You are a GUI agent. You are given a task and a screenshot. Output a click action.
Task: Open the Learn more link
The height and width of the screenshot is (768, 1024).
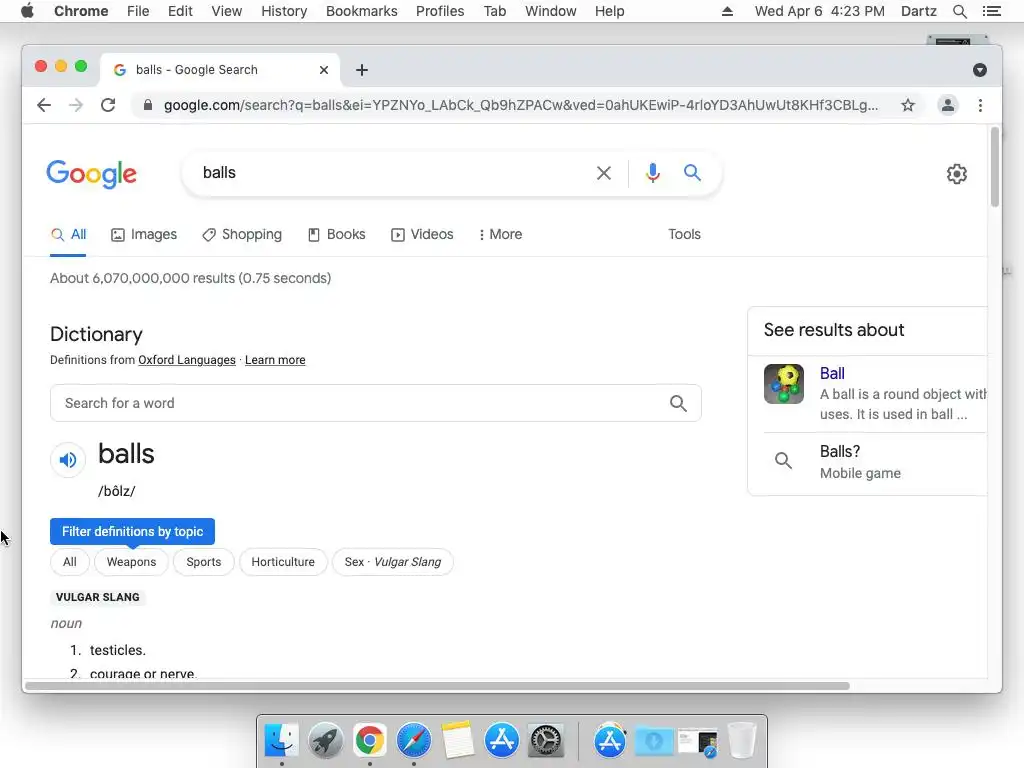click(x=275, y=360)
